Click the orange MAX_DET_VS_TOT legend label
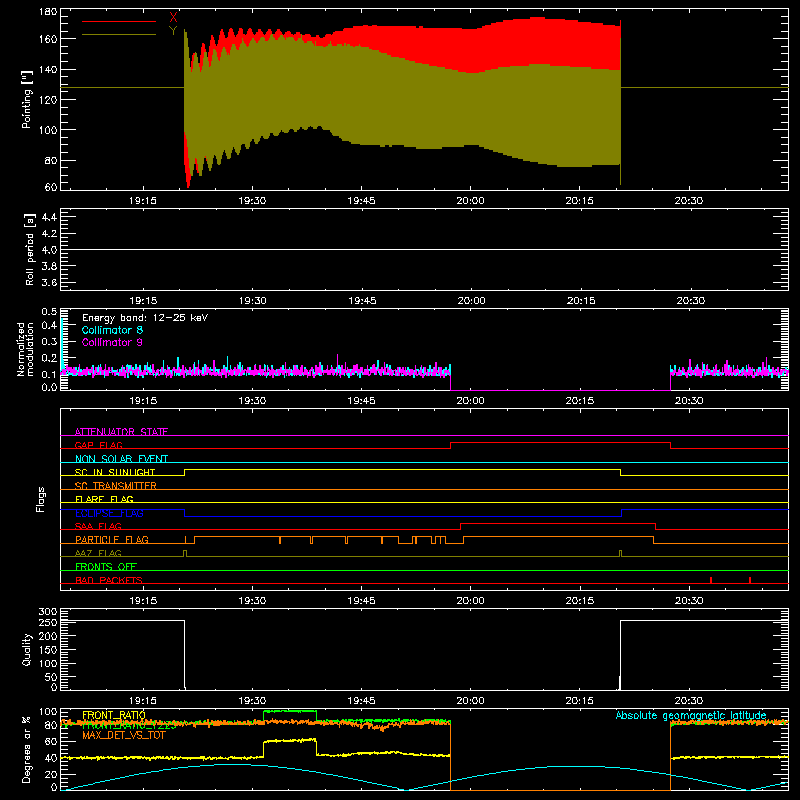Image resolution: width=800 pixels, height=800 pixels. point(123,735)
